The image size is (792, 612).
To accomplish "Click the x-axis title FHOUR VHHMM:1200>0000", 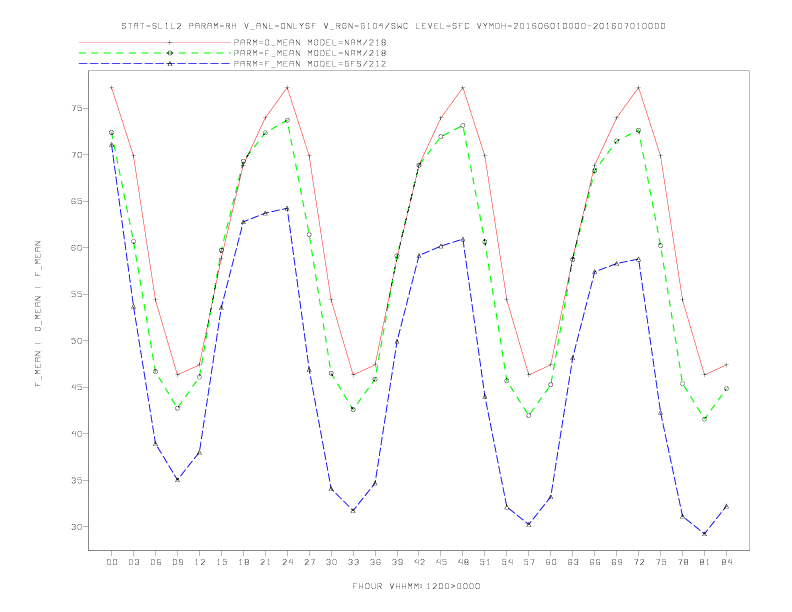I will 416,586.
